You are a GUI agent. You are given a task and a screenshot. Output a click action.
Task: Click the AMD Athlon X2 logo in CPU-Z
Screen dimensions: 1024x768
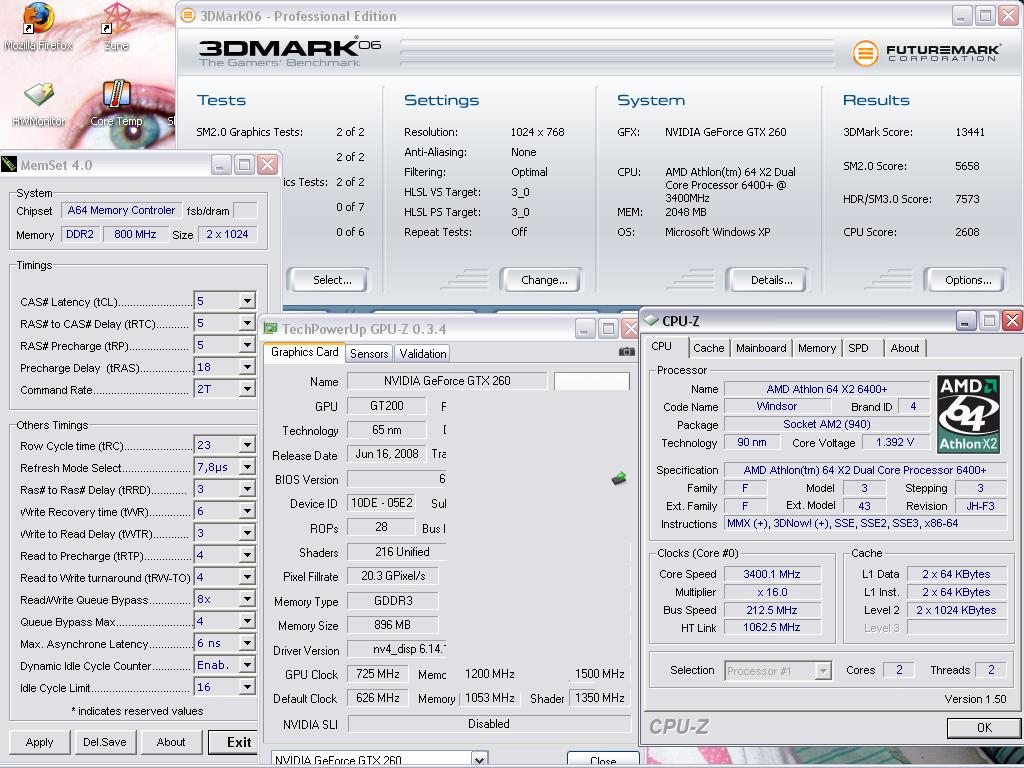[968, 415]
